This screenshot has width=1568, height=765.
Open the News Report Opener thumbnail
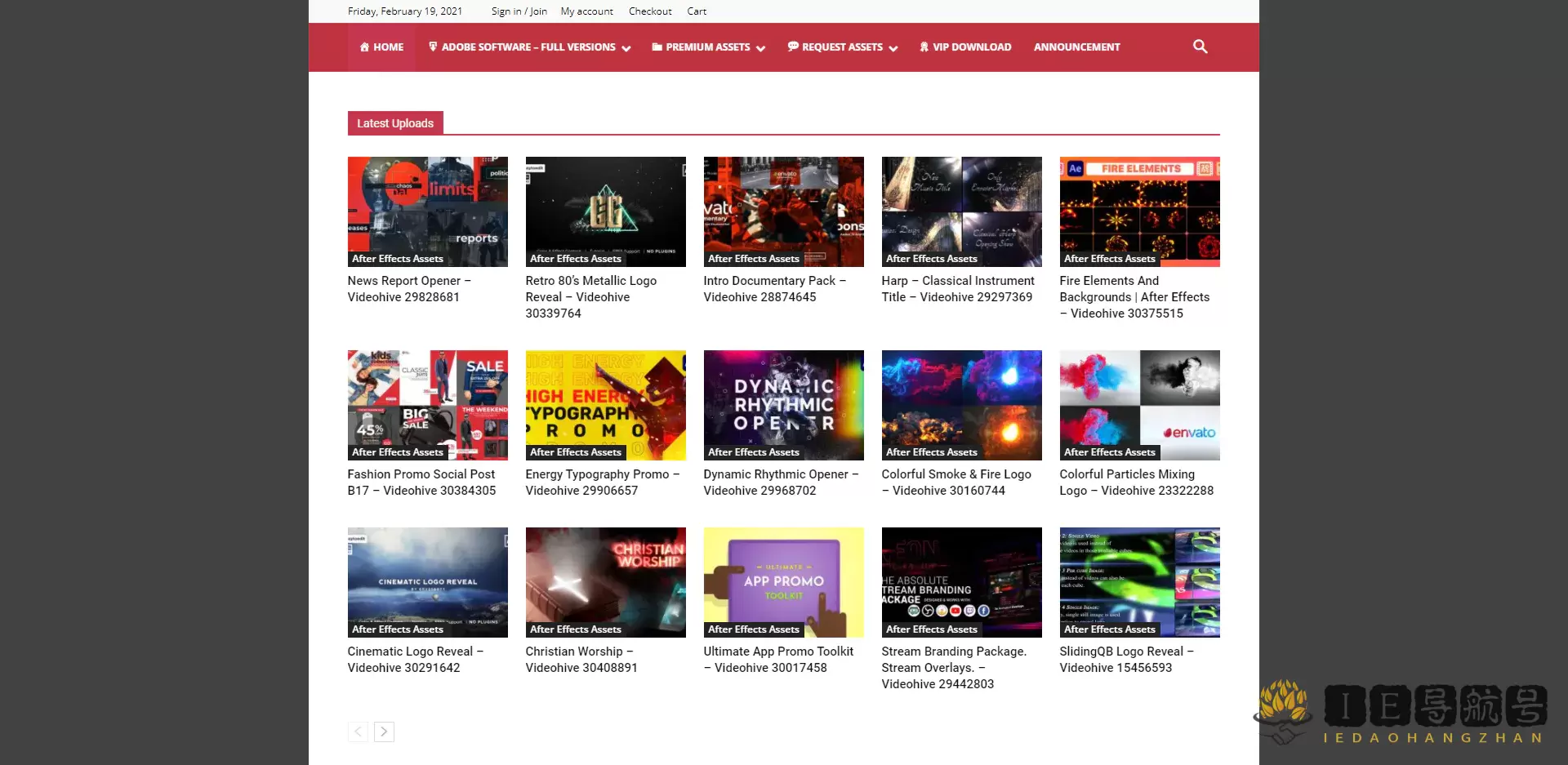[427, 206]
